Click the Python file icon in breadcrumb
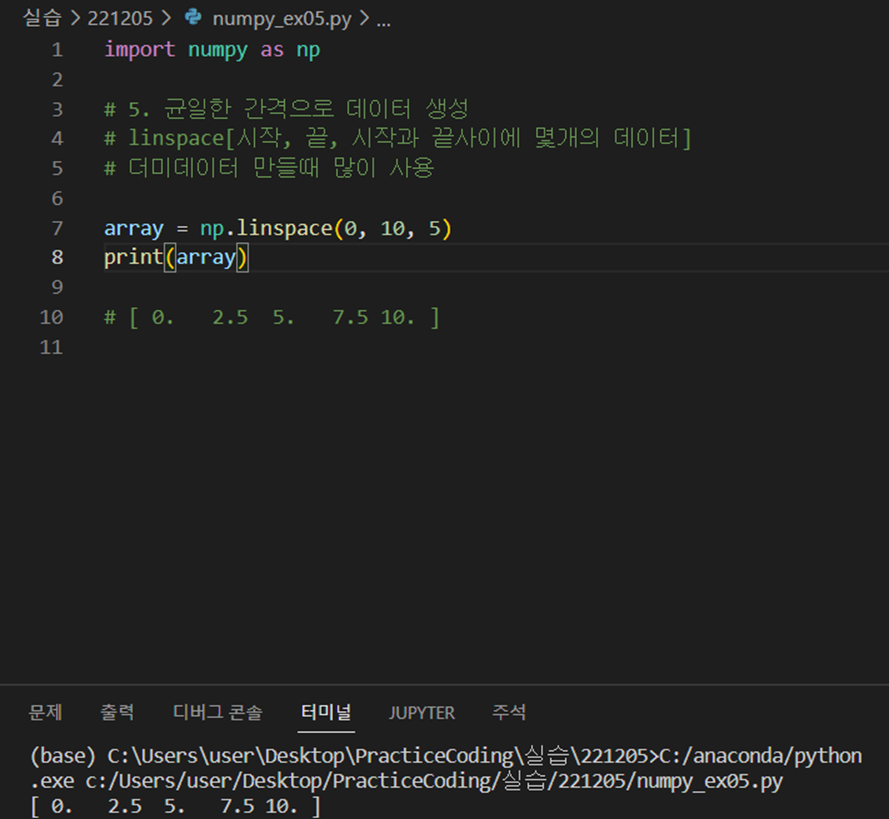Screen dimensions: 889x819 coord(193,18)
